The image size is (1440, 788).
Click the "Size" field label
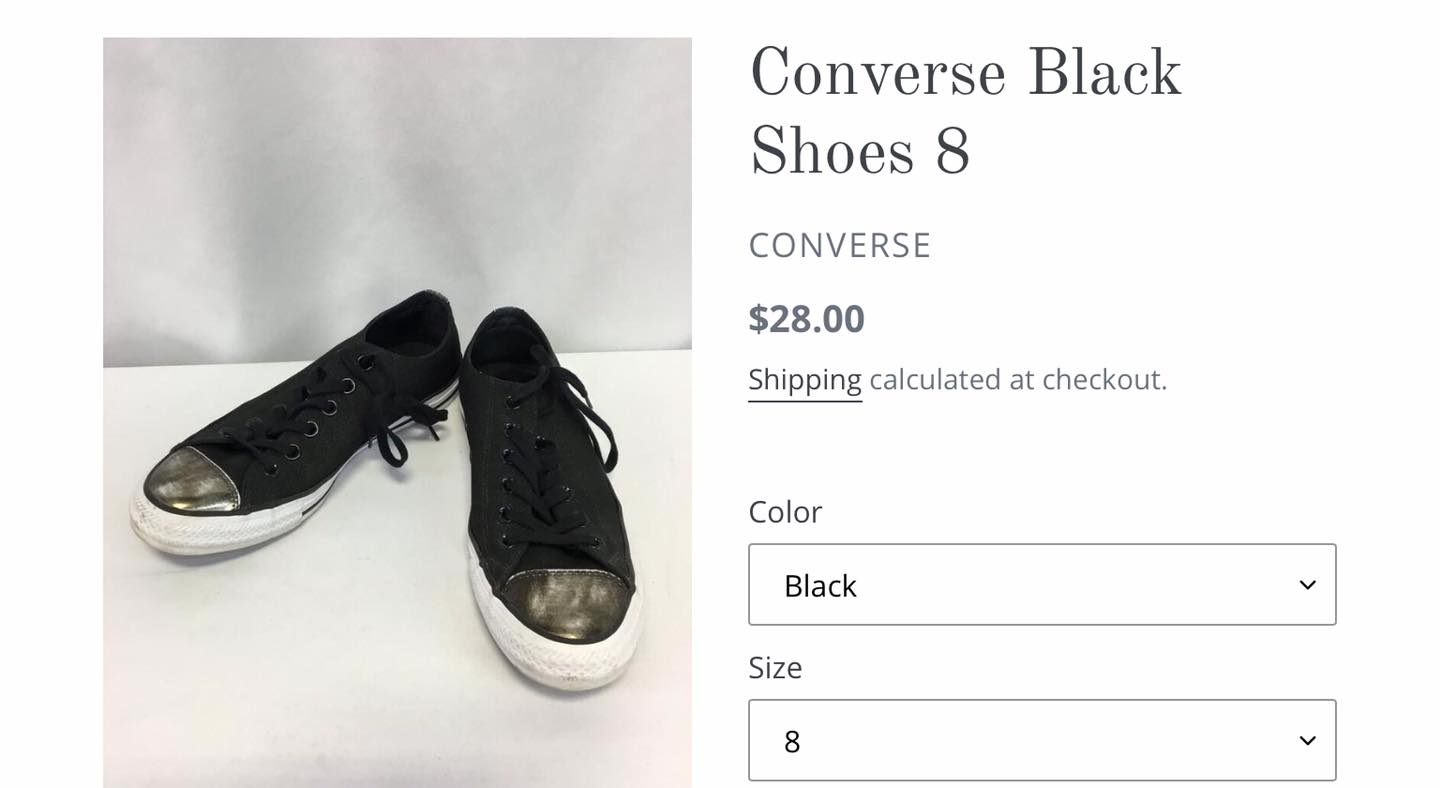pyautogui.click(x=775, y=668)
